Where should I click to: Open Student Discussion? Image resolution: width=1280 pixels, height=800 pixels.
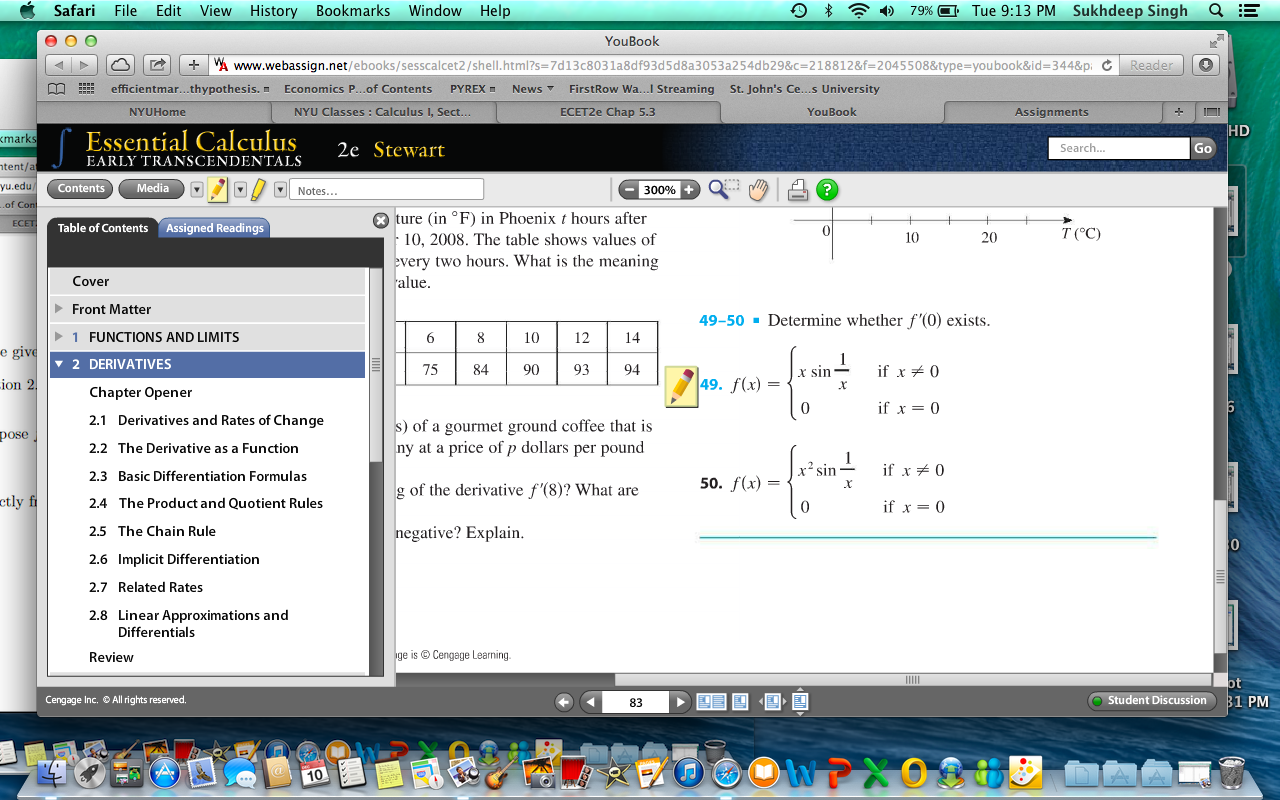click(x=1152, y=701)
